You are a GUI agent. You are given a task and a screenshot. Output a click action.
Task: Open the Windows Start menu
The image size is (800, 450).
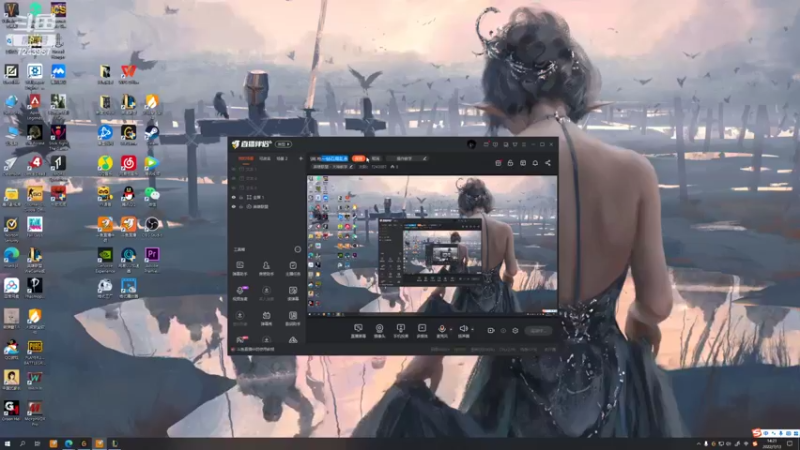[x=7, y=444]
